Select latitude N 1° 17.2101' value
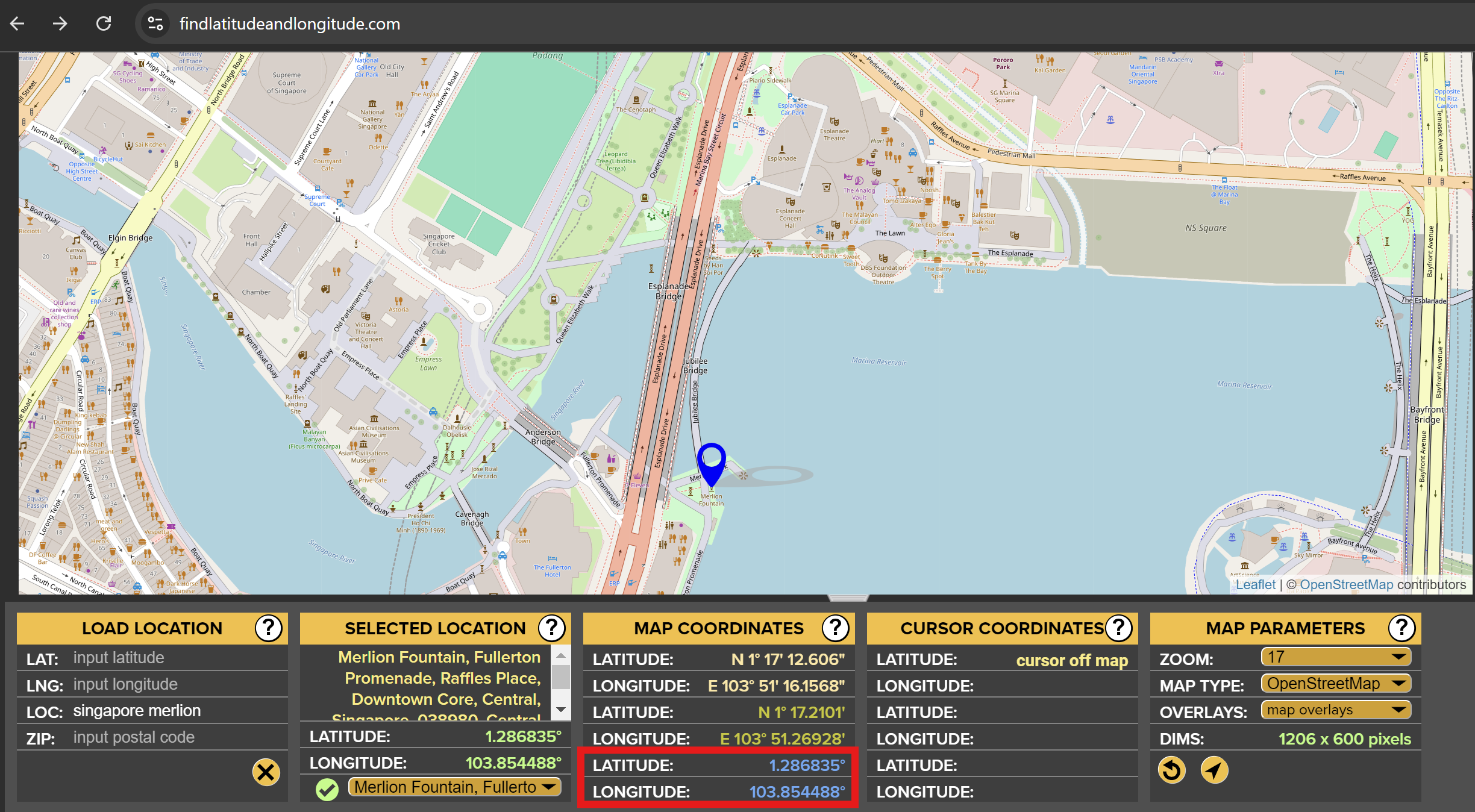 click(x=801, y=712)
